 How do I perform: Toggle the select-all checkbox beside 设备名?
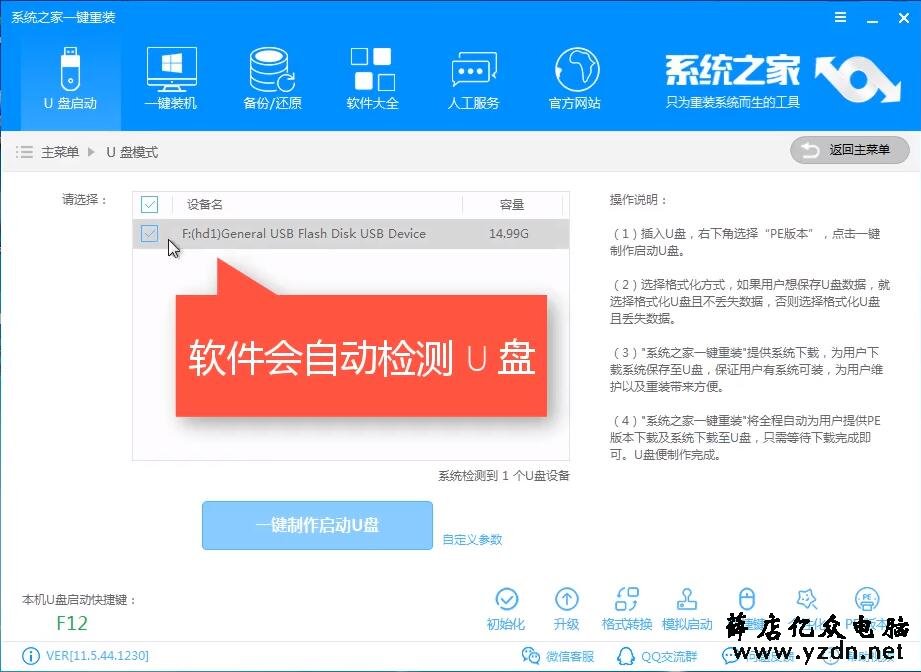(x=150, y=204)
